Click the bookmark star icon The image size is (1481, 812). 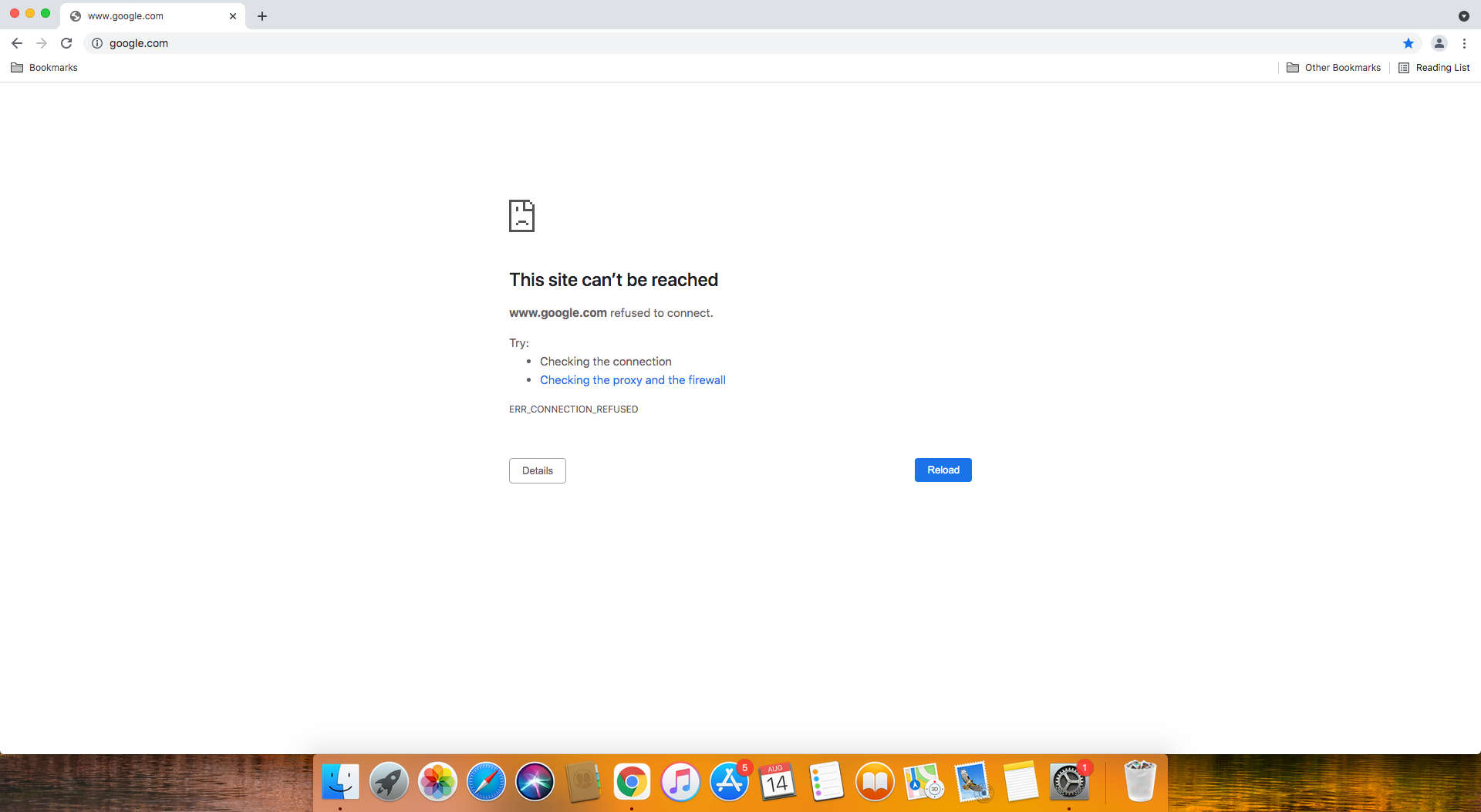1408,43
